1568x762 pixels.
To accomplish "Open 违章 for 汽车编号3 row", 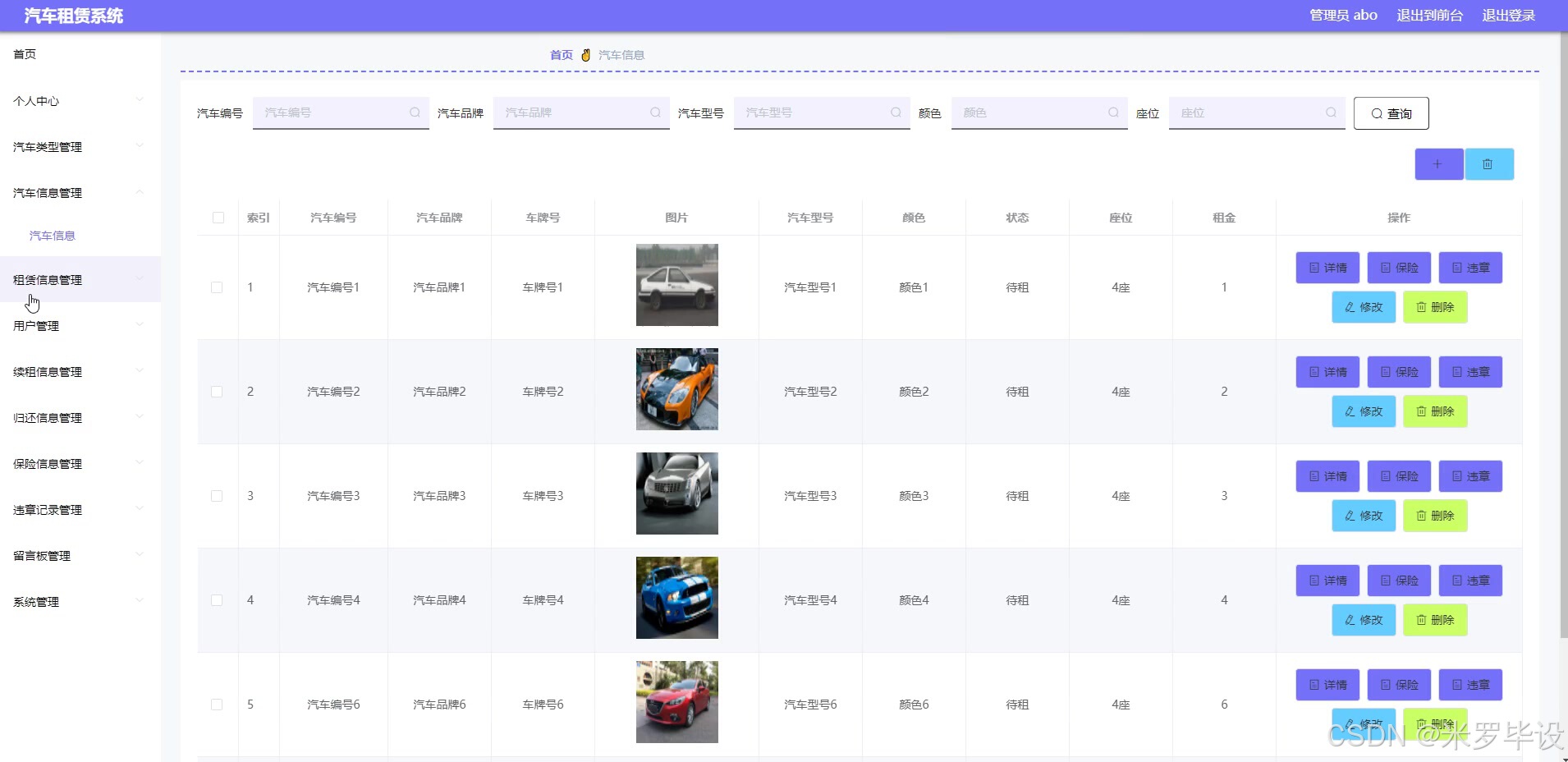I will click(1470, 476).
